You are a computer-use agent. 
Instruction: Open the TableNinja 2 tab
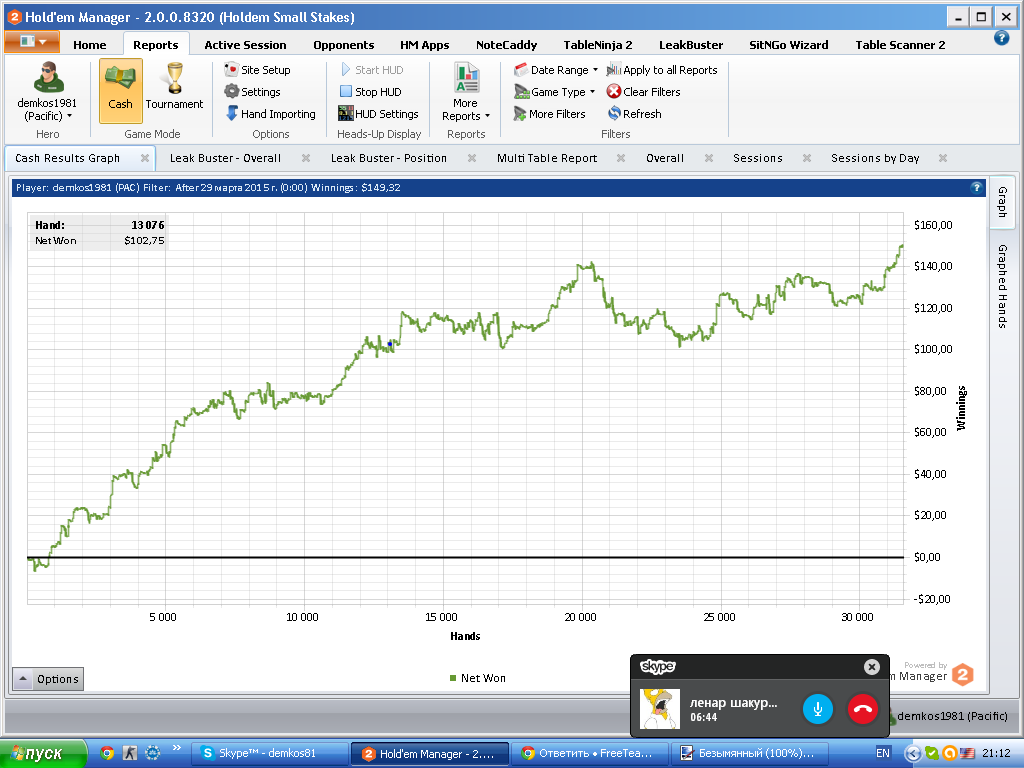[598, 45]
